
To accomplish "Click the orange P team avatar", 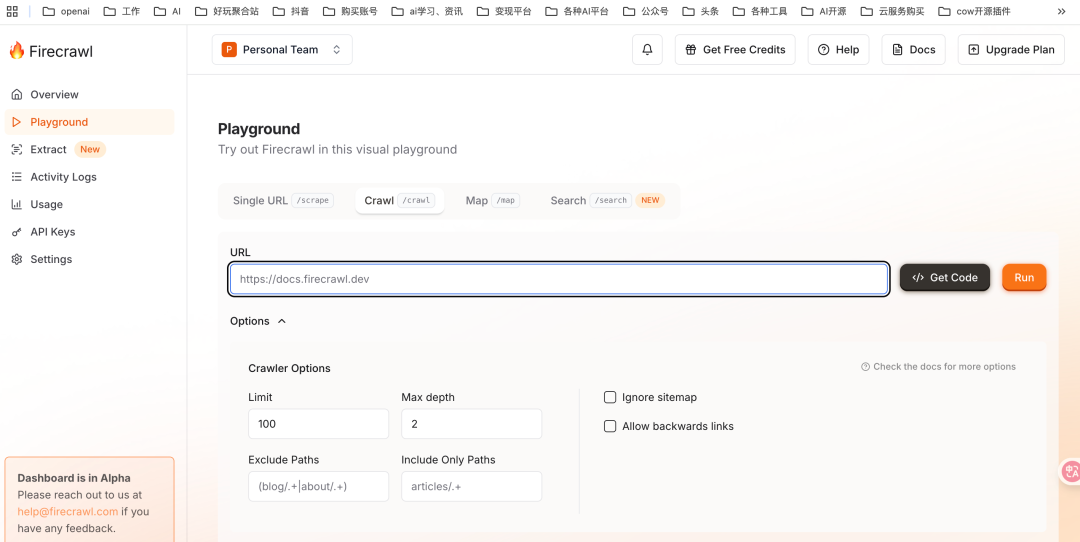I will [x=229, y=50].
